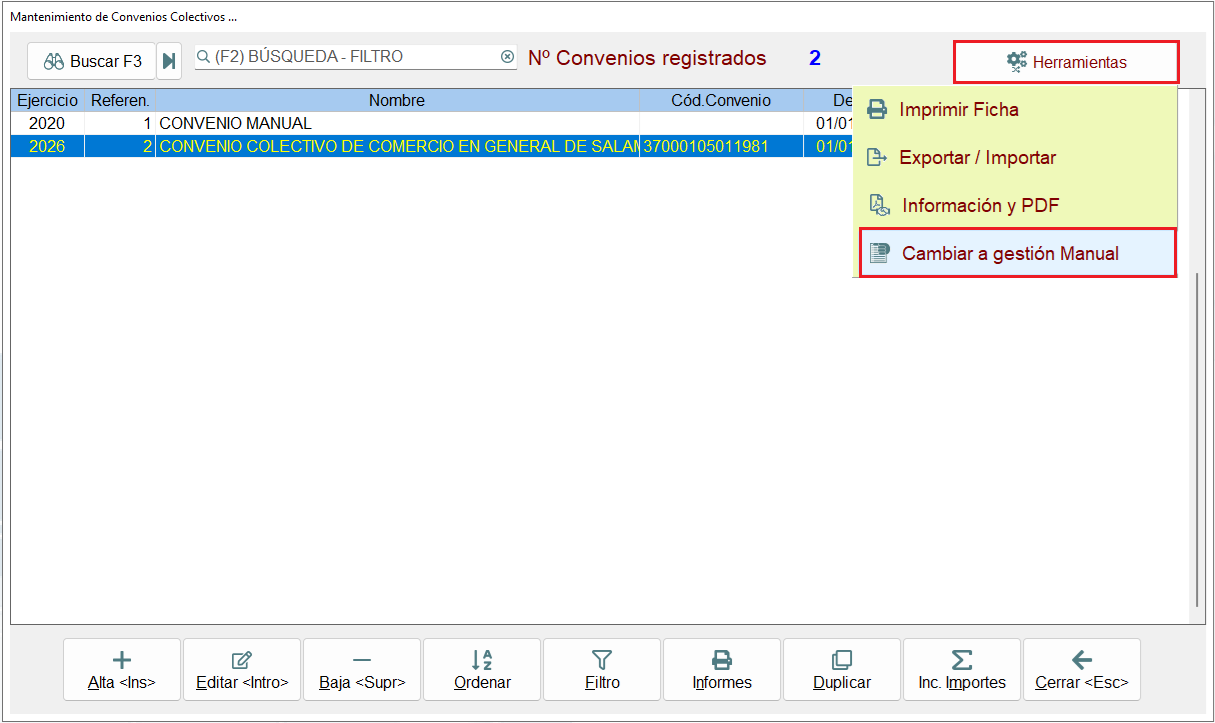Click the Editar pencil button

(x=242, y=670)
